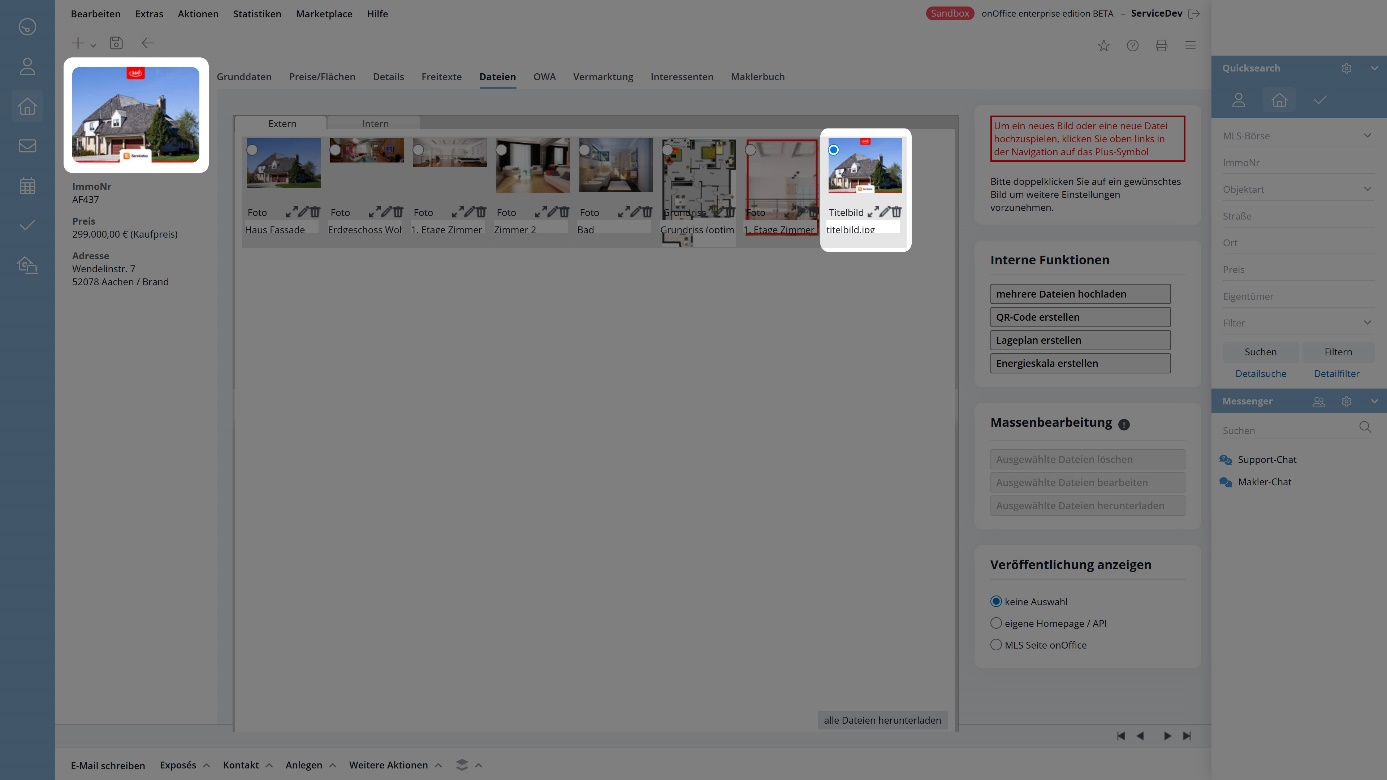The height and width of the screenshot is (780, 1387).
Task: Mark record as favorite with star icon
Action: [1104, 46]
